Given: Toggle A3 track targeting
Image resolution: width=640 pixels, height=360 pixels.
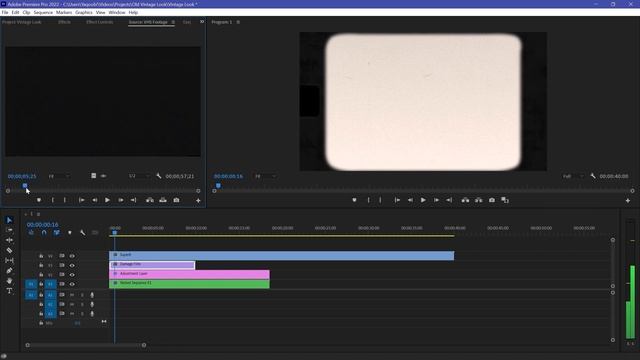Looking at the screenshot, I should point(50,314).
